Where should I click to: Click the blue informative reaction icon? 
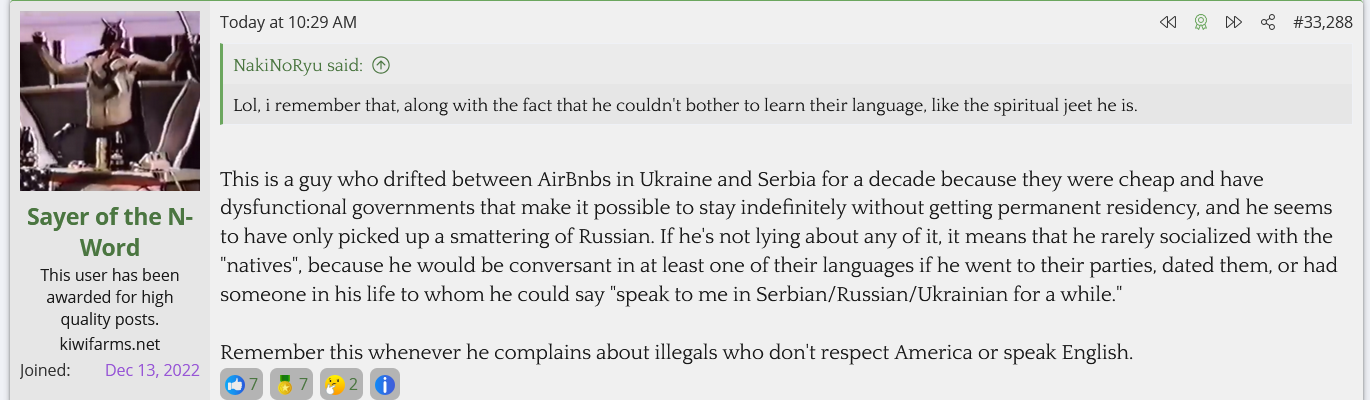tap(385, 384)
